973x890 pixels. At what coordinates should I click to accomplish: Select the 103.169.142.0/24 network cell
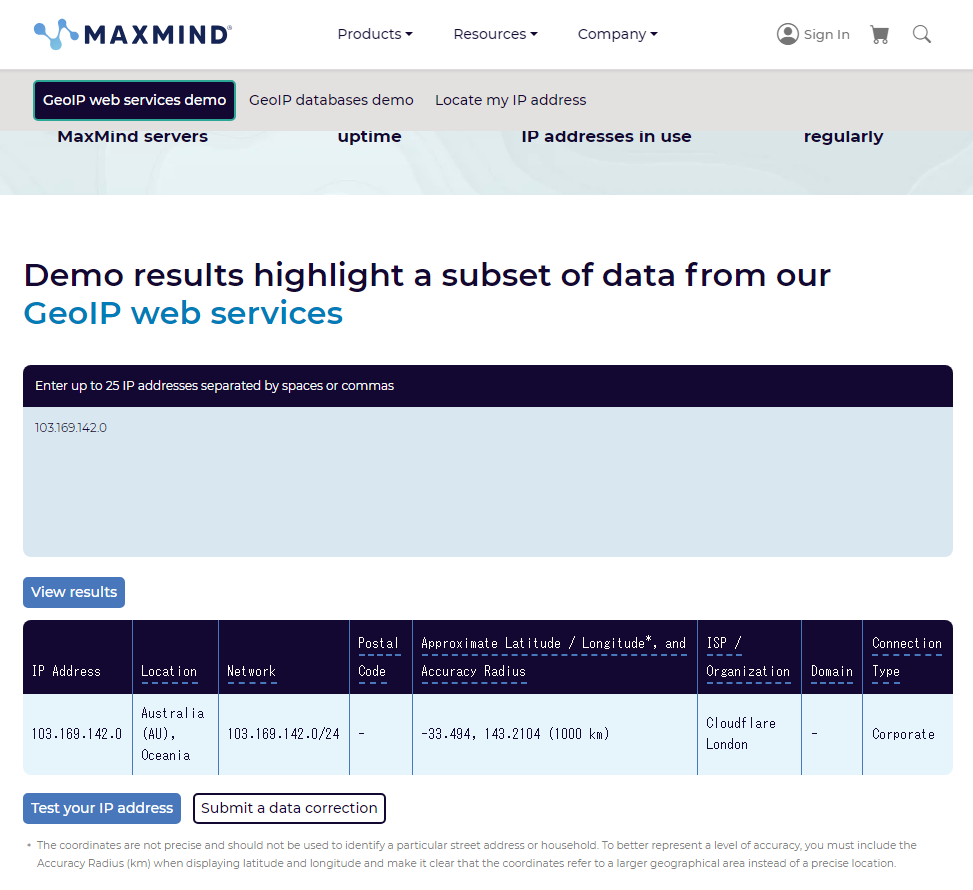tap(284, 734)
